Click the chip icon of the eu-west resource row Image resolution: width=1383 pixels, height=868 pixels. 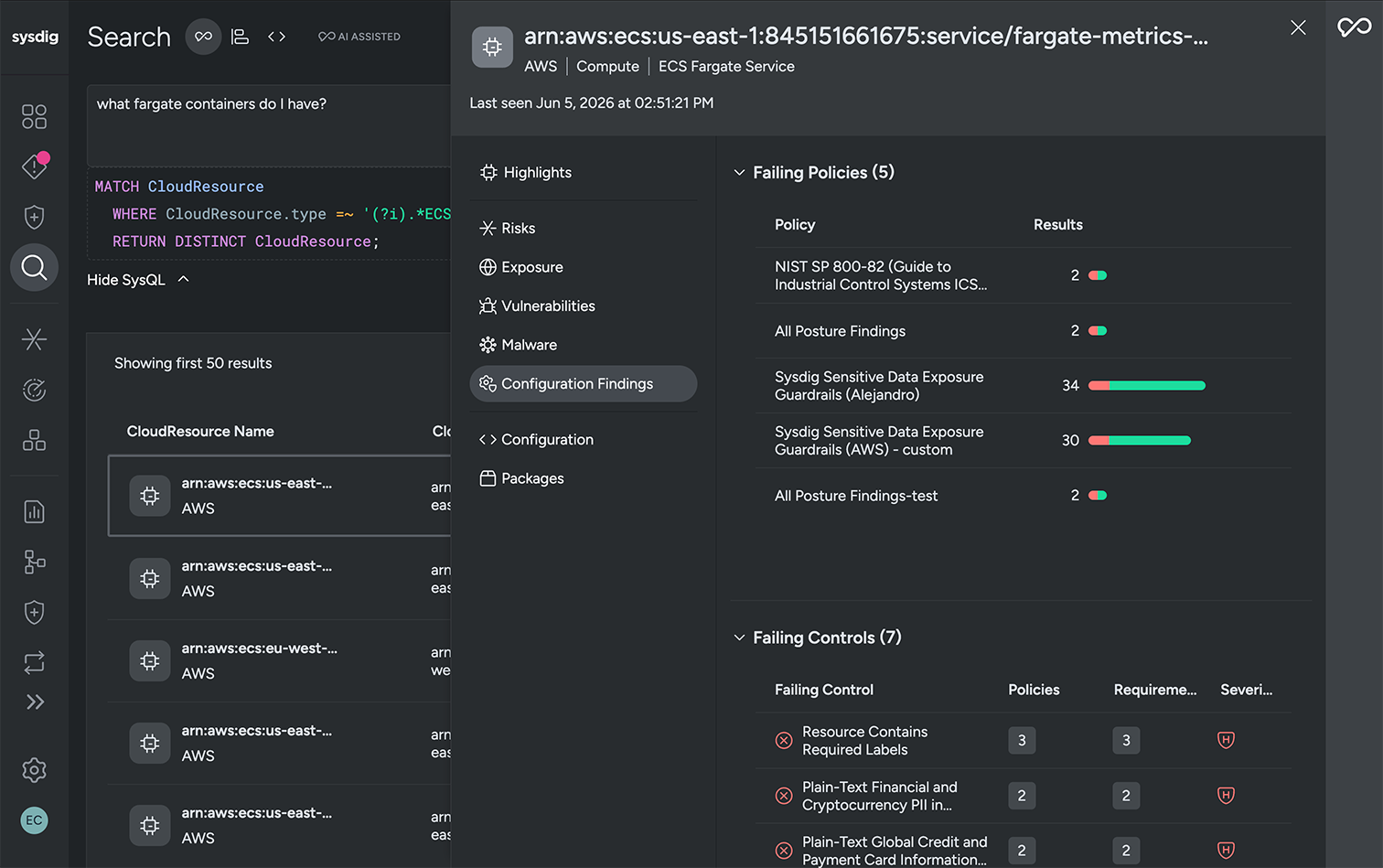click(x=150, y=660)
